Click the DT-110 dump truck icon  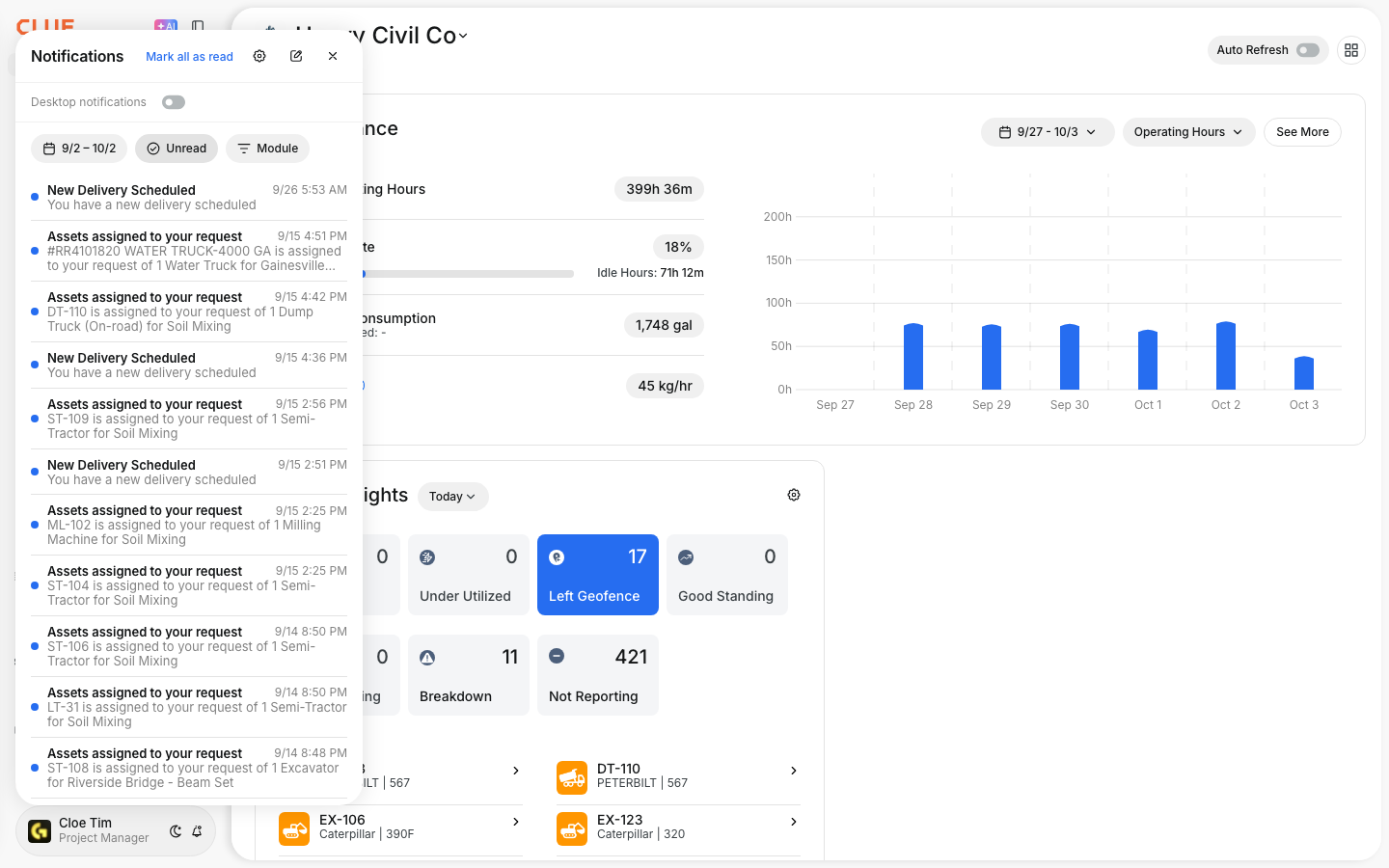(572, 777)
